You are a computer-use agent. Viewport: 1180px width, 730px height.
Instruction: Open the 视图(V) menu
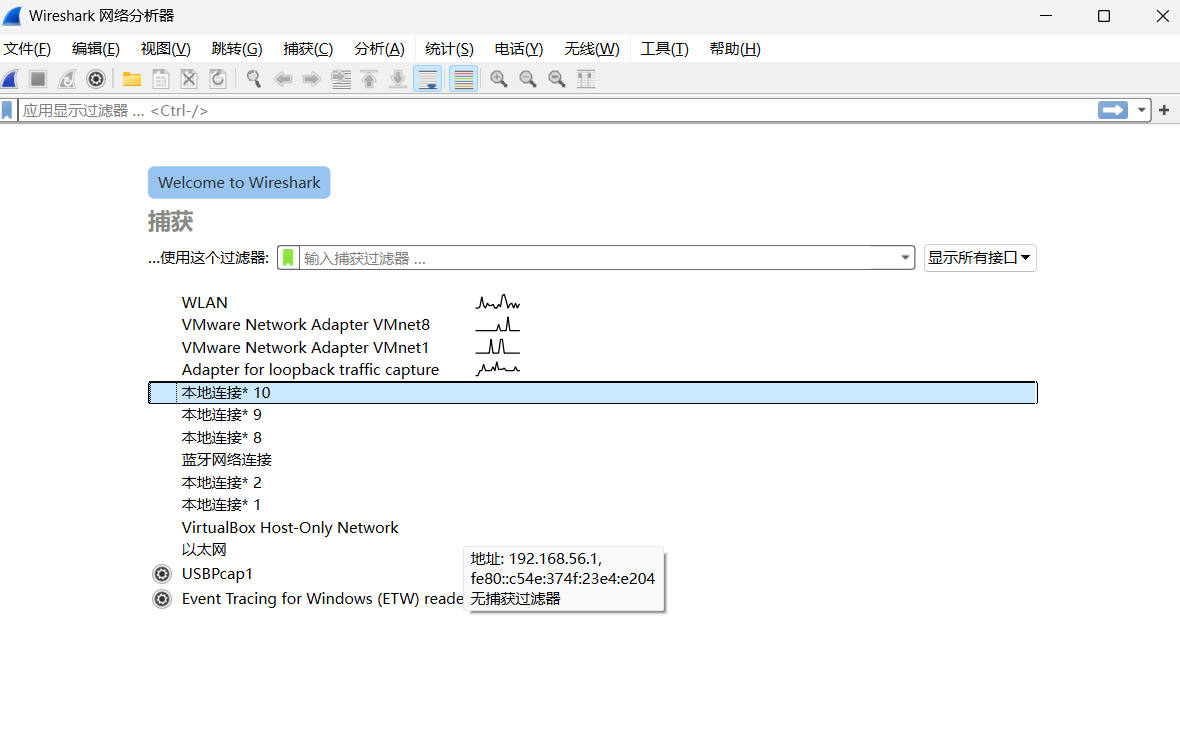[x=166, y=49]
